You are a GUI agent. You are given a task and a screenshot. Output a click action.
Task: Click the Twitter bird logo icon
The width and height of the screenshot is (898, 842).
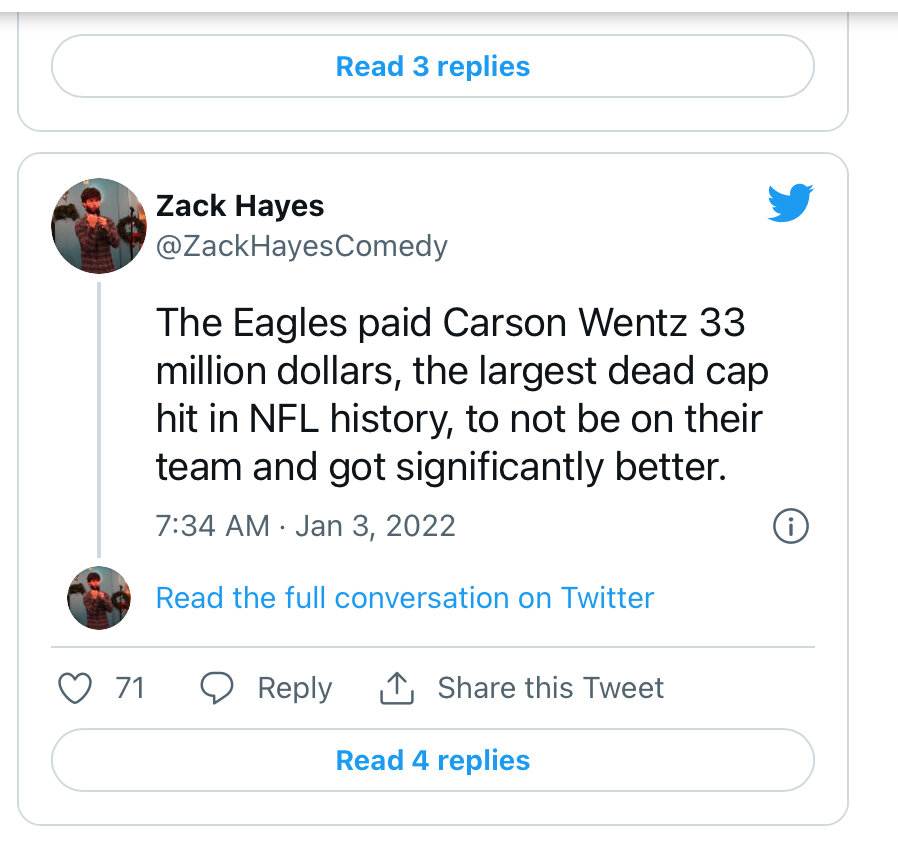[x=789, y=203]
